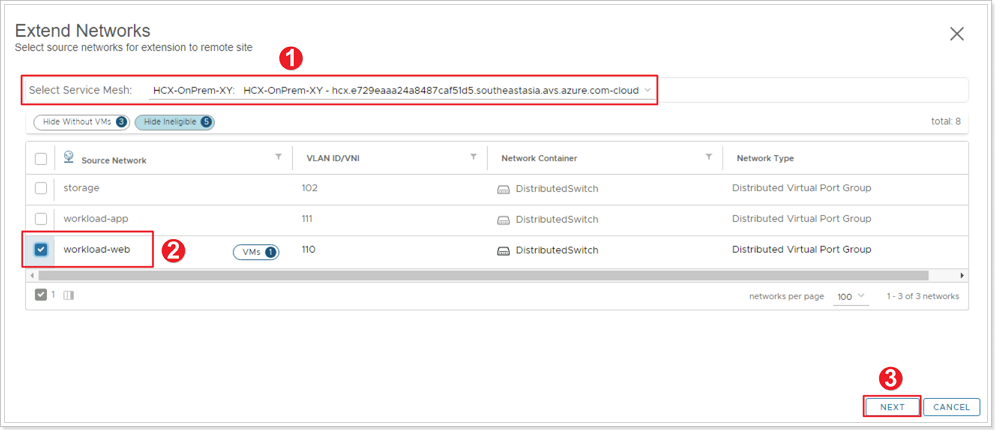Click the NEXT button
Viewport: 995px width, 430px height.
click(892, 407)
